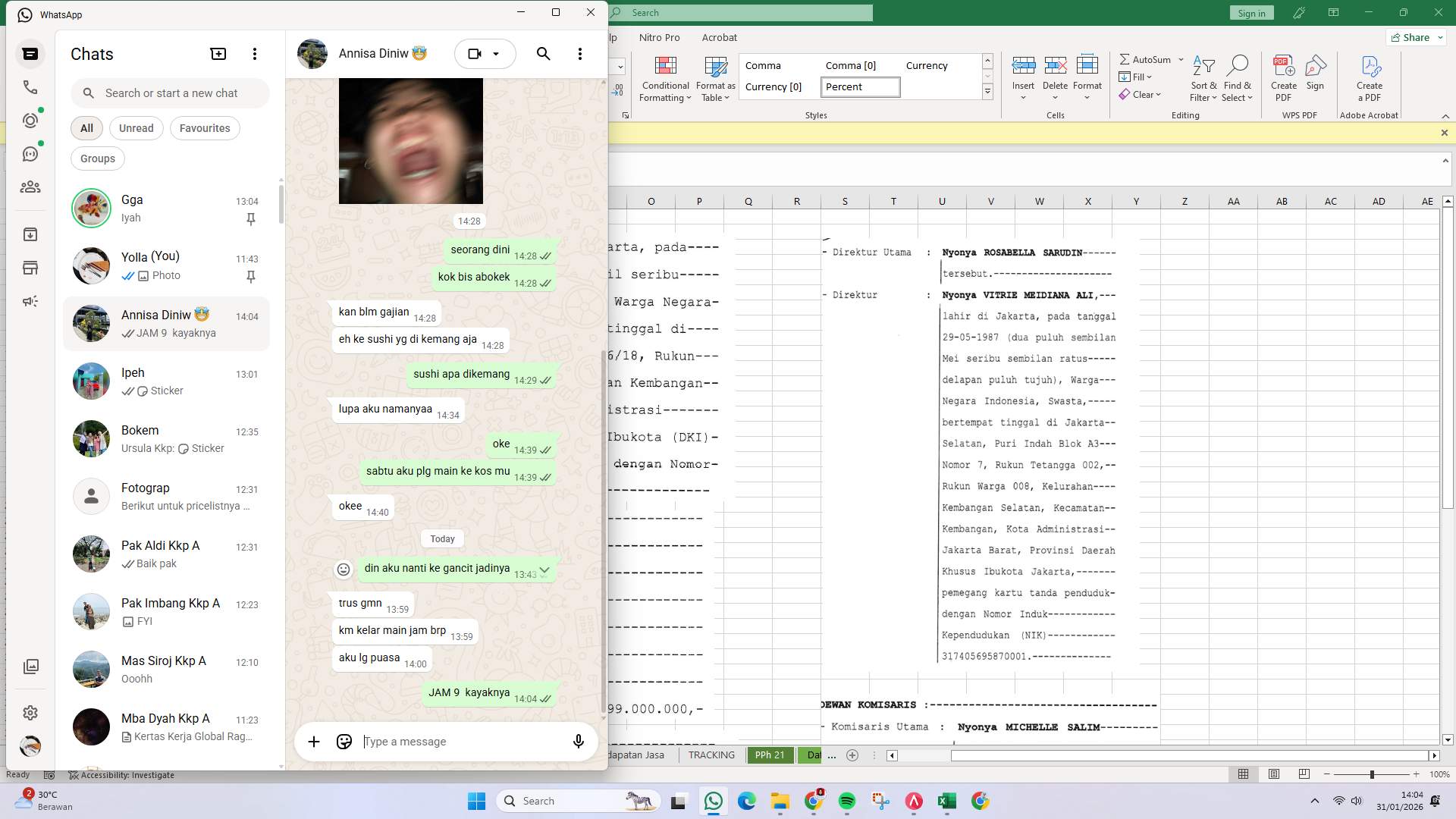Show Groups chats only
Image resolution: width=1456 pixels, height=819 pixels.
pyautogui.click(x=97, y=158)
